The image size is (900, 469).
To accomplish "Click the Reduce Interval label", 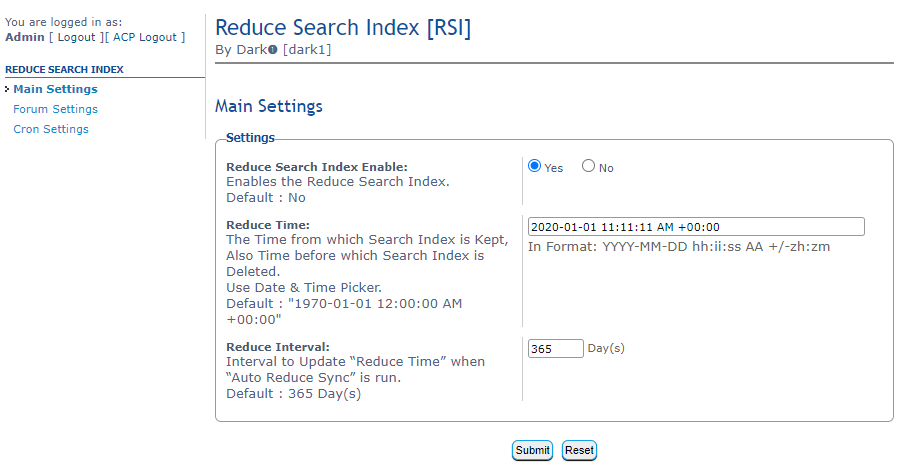I will (278, 347).
